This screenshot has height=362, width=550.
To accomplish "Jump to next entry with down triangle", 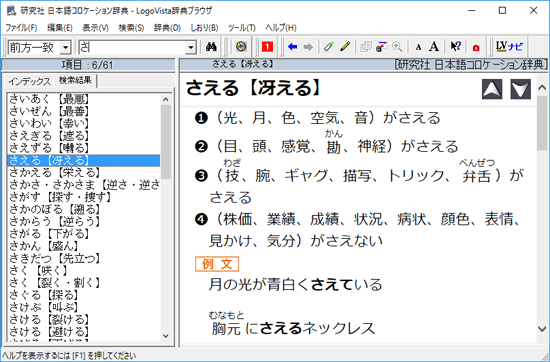I will click(521, 89).
